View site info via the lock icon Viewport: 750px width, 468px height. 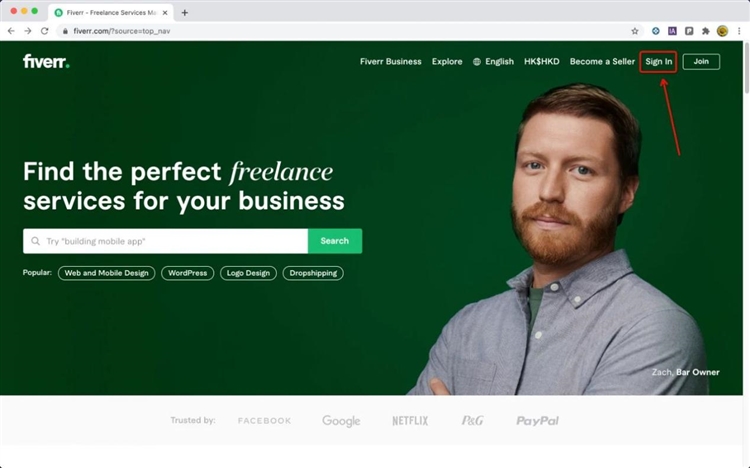point(66,31)
